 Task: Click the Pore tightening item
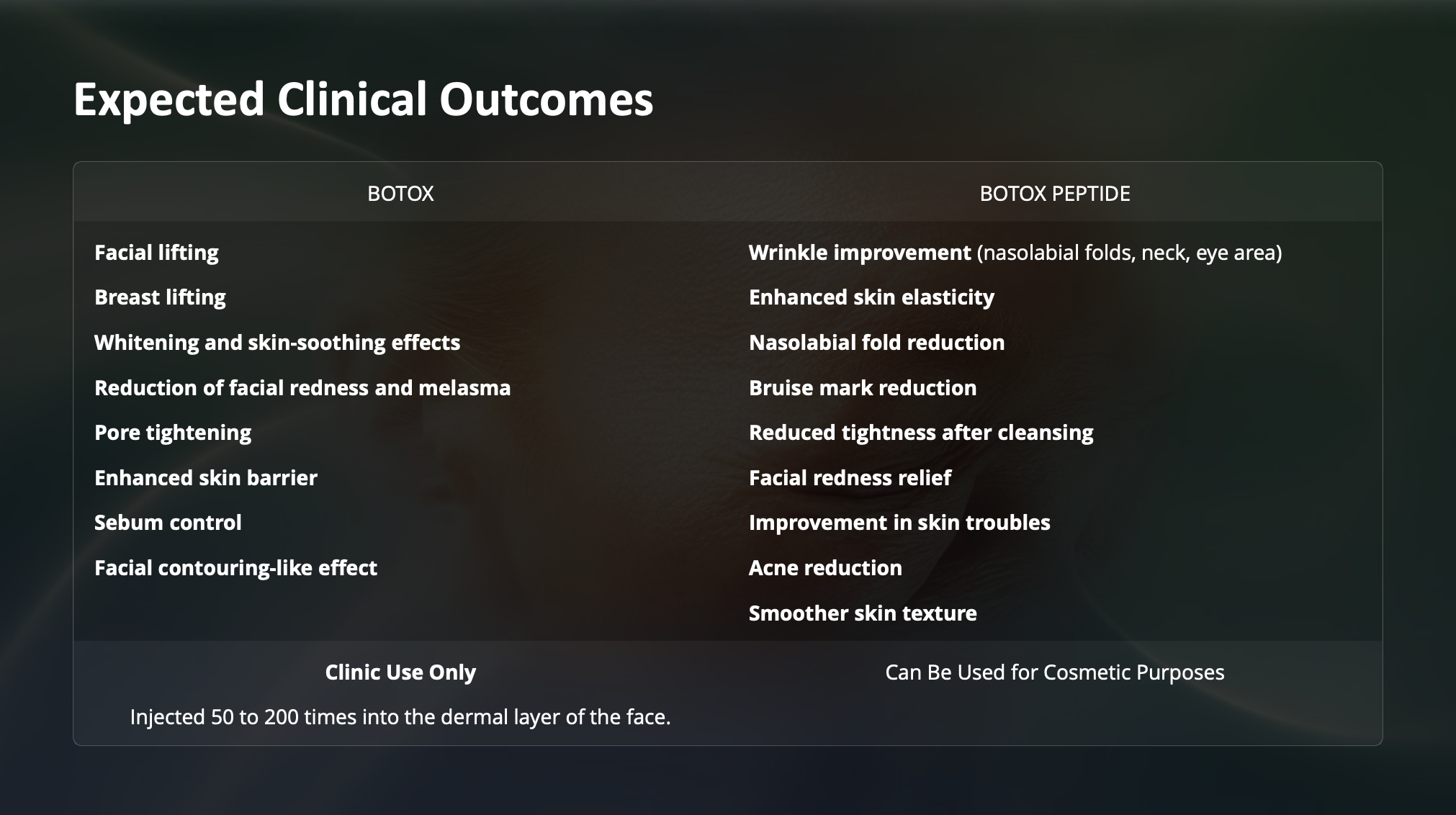pyautogui.click(x=173, y=433)
